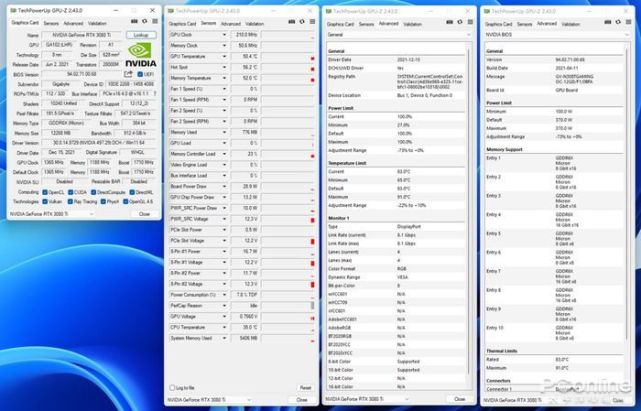
Task: Click Close button in Graphics Card window
Action: 144,214
